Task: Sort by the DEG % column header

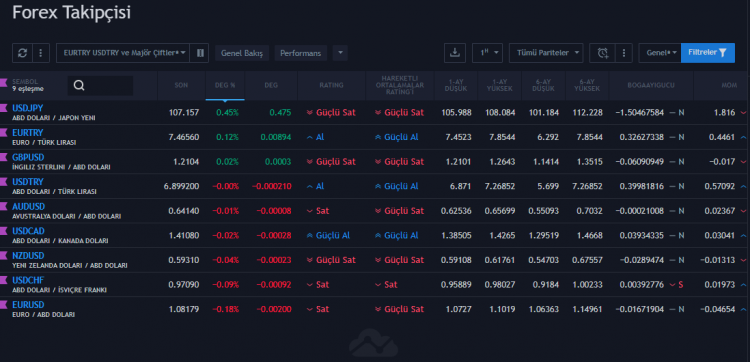Action: 225,85
